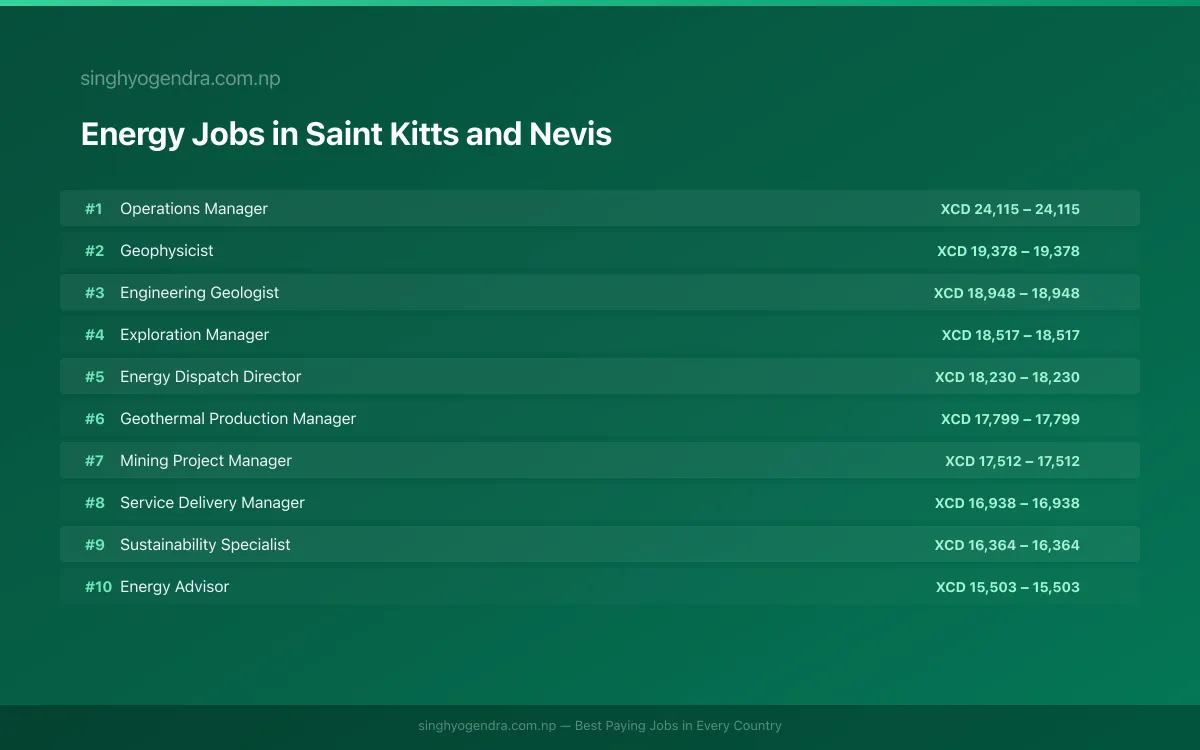Select the 'Energy Dispatch Director' entry
Image resolution: width=1200 pixels, height=750 pixels.
coord(211,377)
